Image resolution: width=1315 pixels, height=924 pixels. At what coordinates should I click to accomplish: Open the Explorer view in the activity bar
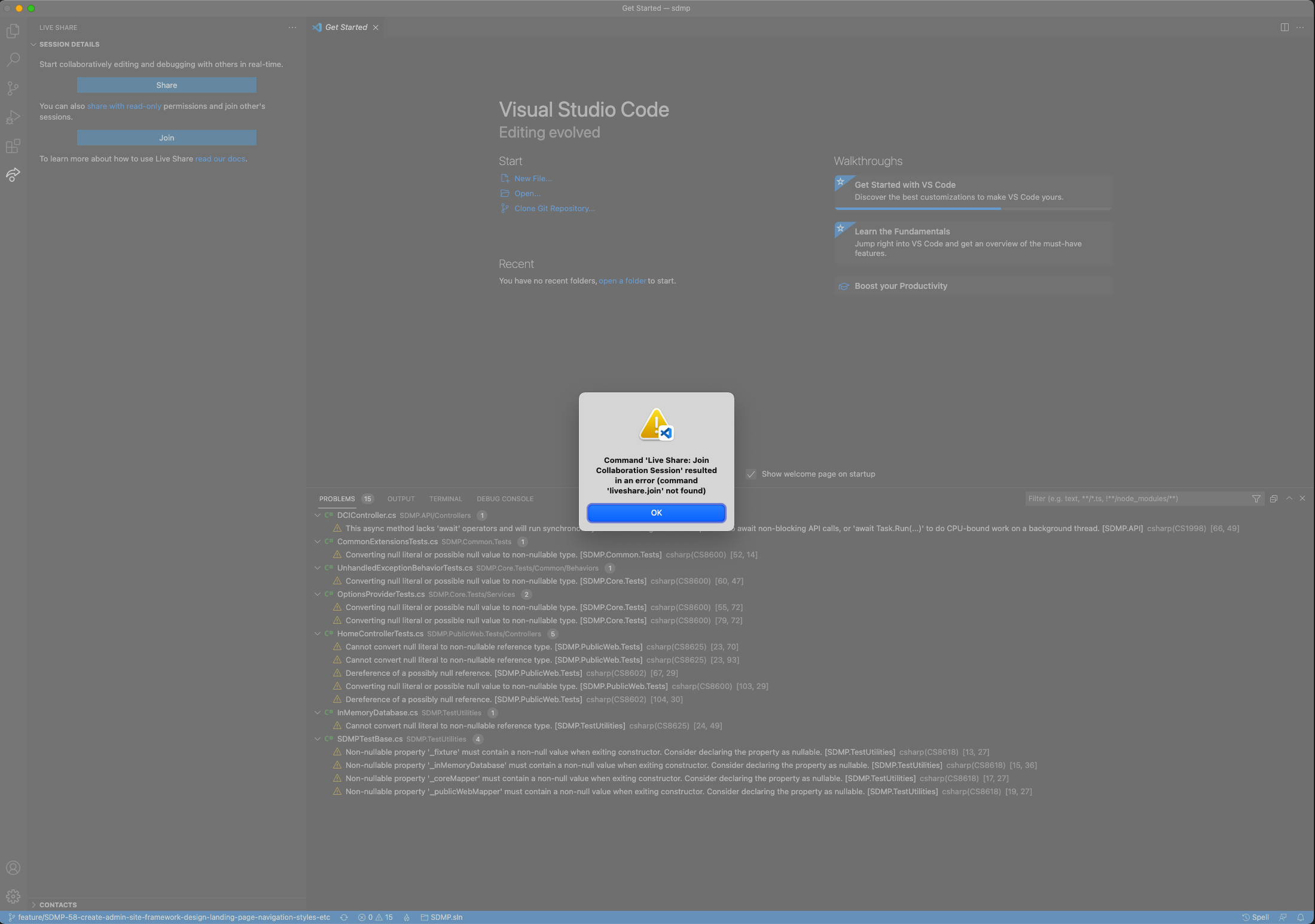click(x=13, y=31)
